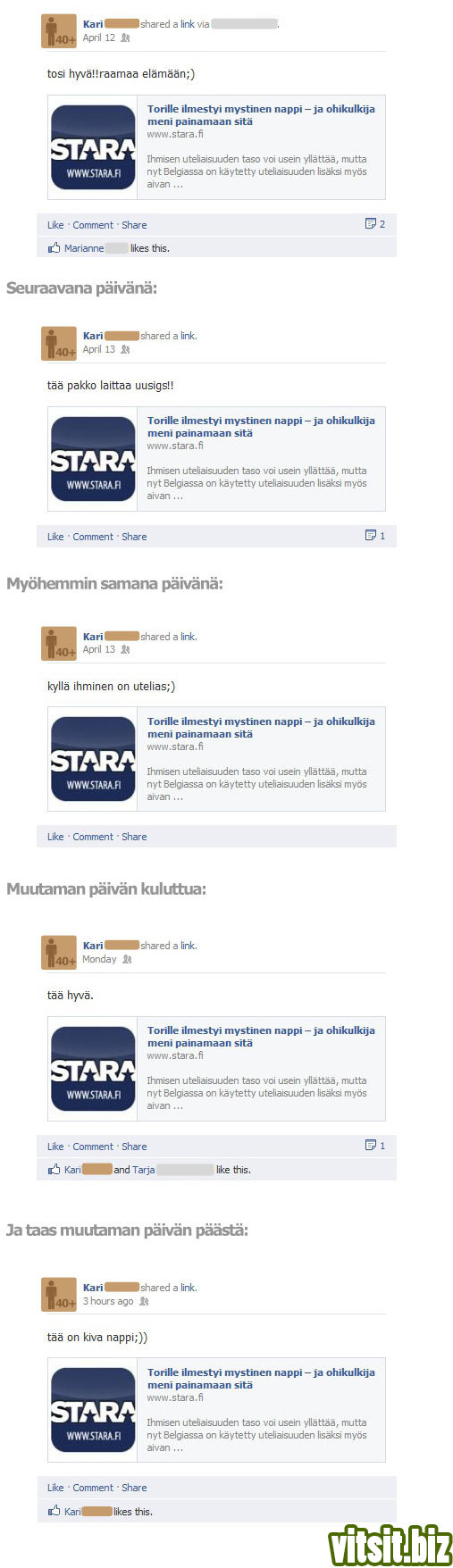Click the '3 hours ago' timestamp
Image resolution: width=453 pixels, height=1568 pixels.
point(108,1301)
